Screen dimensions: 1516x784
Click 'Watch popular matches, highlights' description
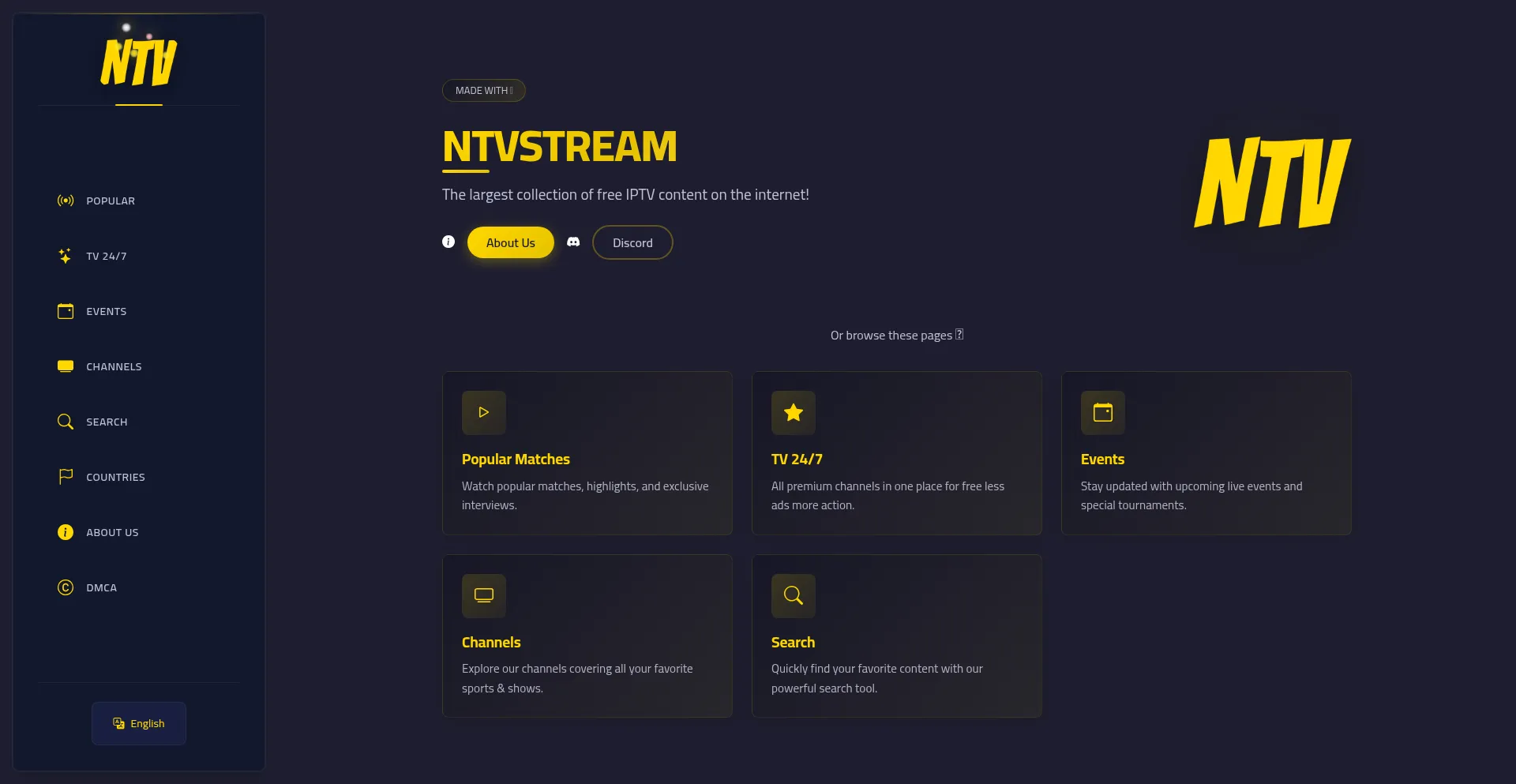(585, 496)
